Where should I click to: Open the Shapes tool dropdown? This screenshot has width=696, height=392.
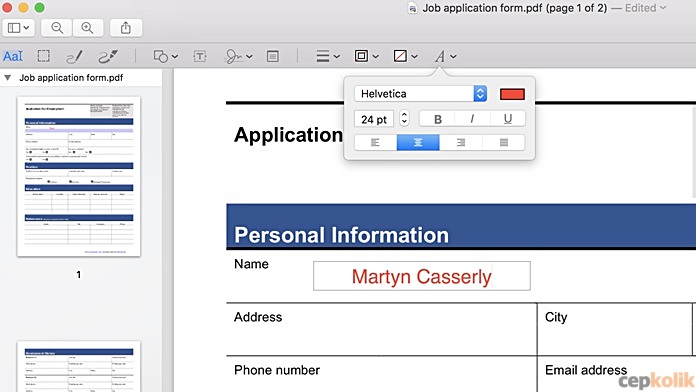click(166, 56)
